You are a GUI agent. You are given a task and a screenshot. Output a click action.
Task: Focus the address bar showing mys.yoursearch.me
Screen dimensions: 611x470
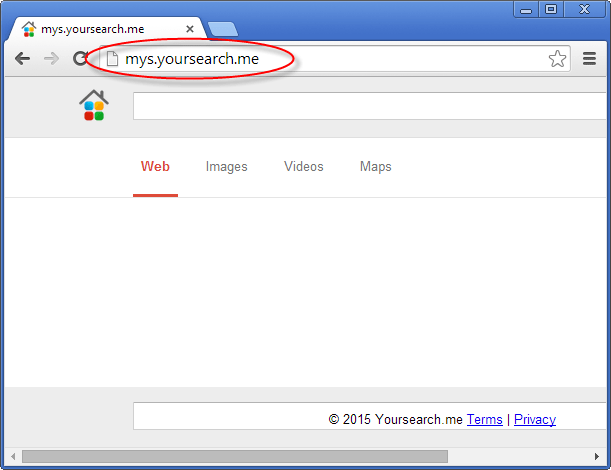click(335, 59)
